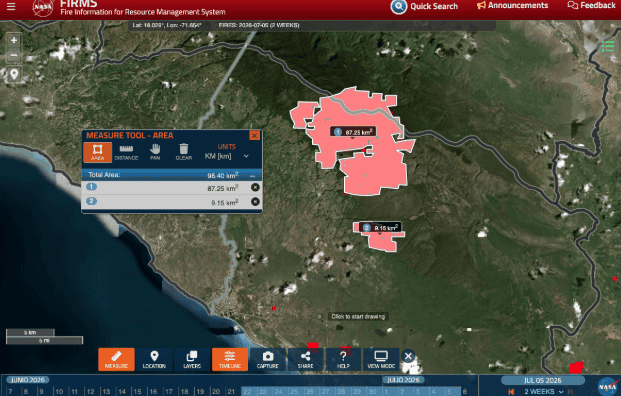Activate the Area measure mode
This screenshot has height=396, width=621.
click(x=97, y=152)
